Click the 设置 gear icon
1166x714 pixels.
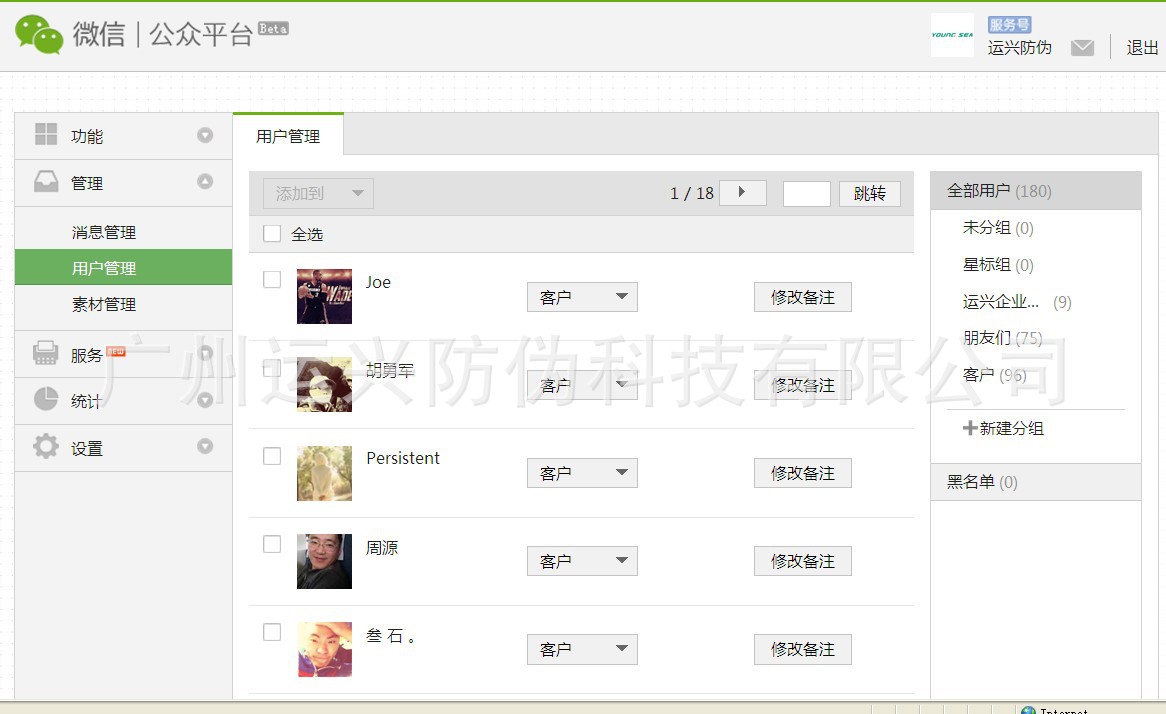(x=45, y=446)
